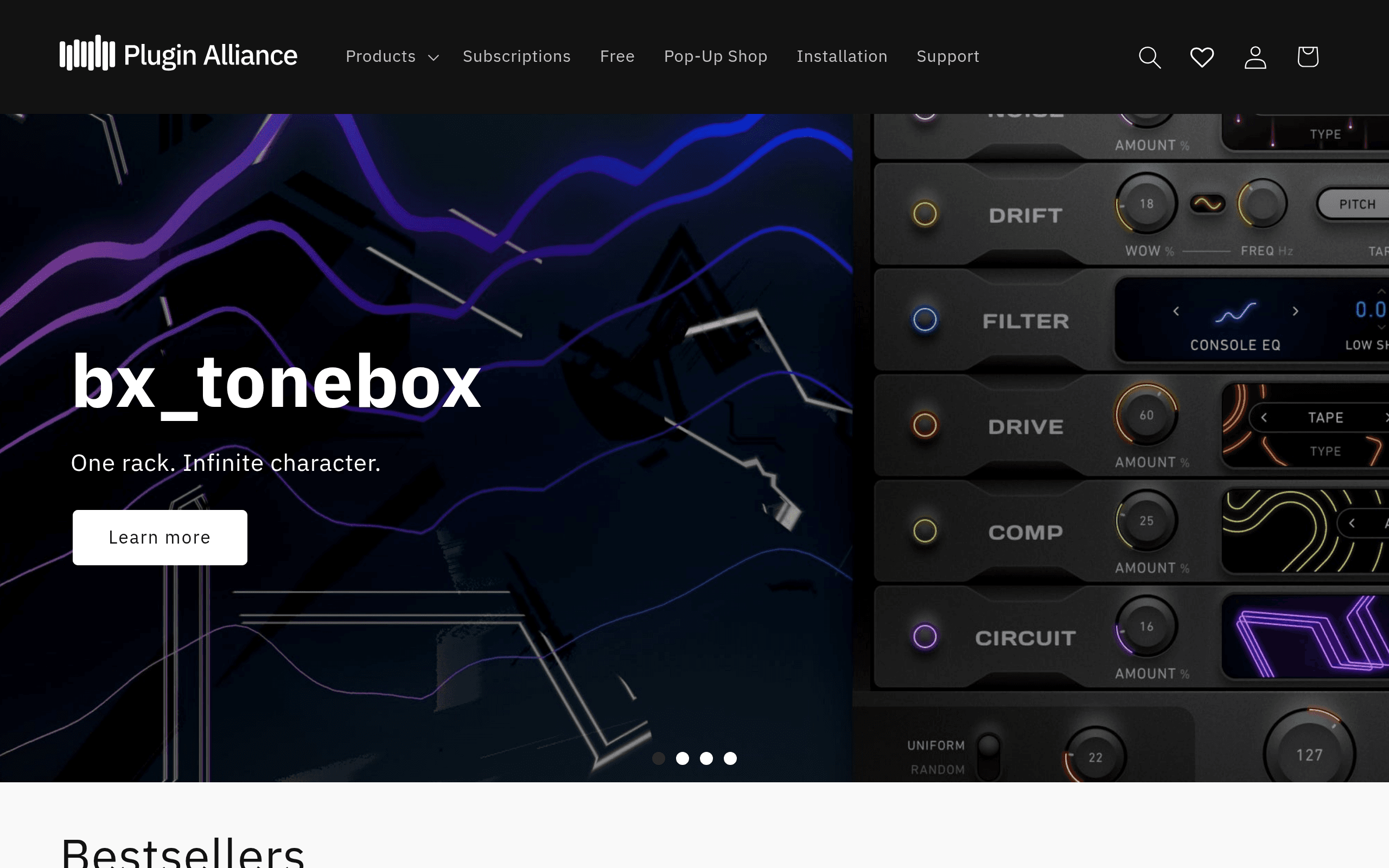Screen dimensions: 1389x868
Task: Go home via Plugin Alliance logo
Action: (x=179, y=54)
